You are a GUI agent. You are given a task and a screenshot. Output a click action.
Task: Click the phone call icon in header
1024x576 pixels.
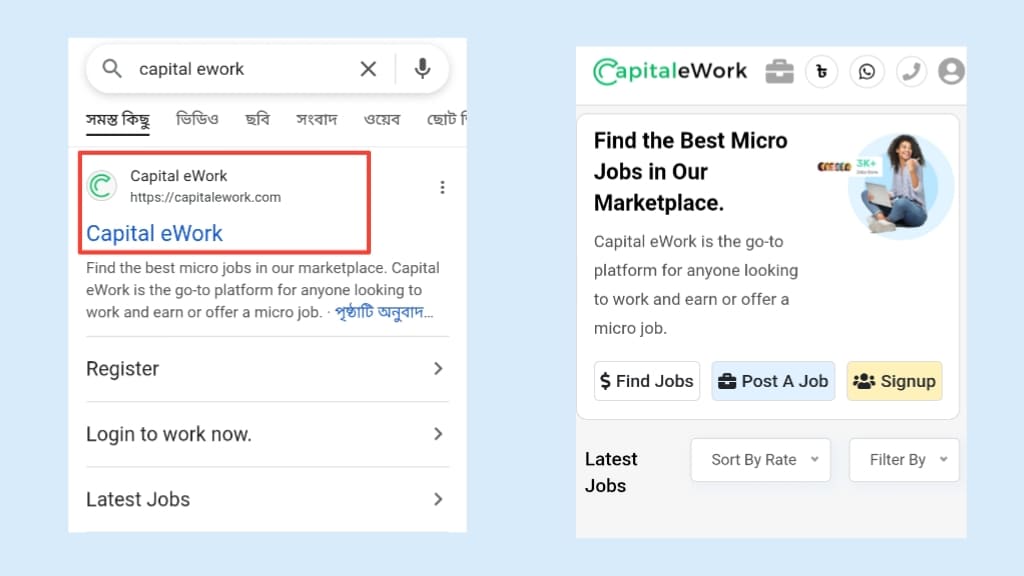910,72
